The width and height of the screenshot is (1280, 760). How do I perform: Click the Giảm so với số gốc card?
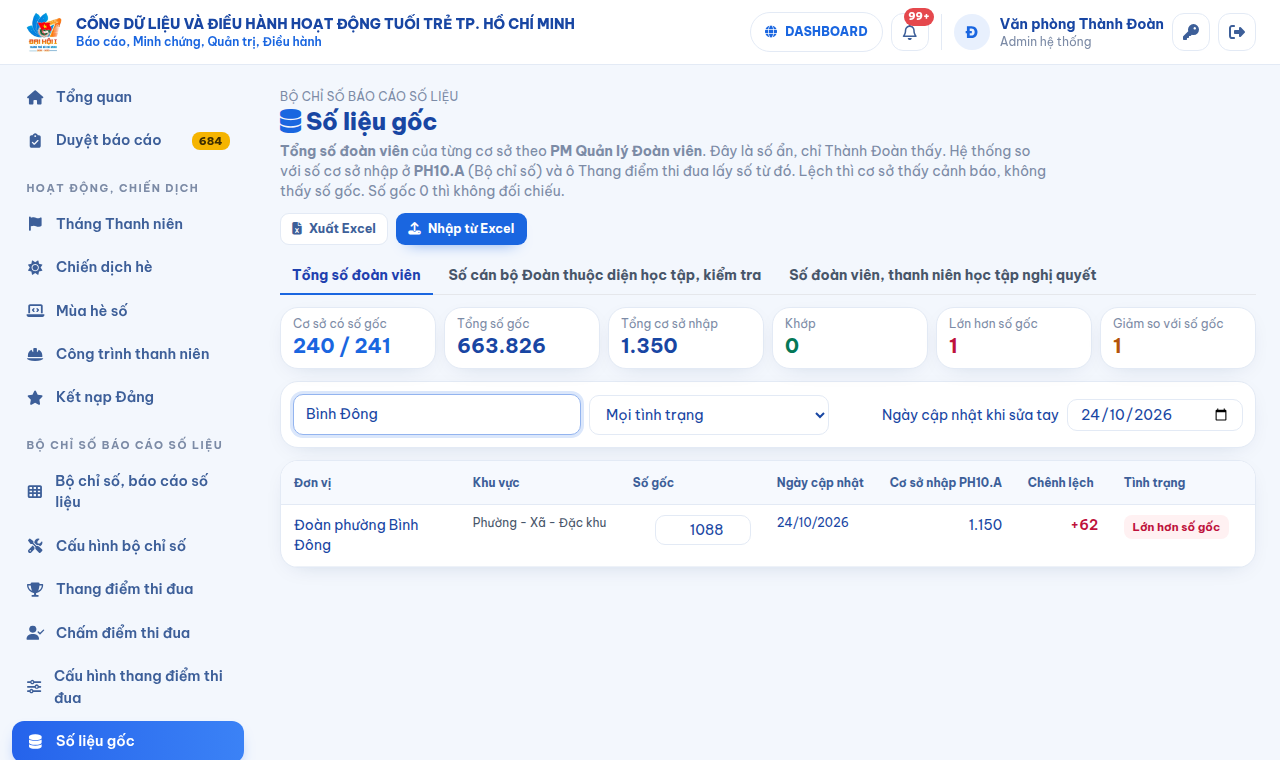(1178, 338)
